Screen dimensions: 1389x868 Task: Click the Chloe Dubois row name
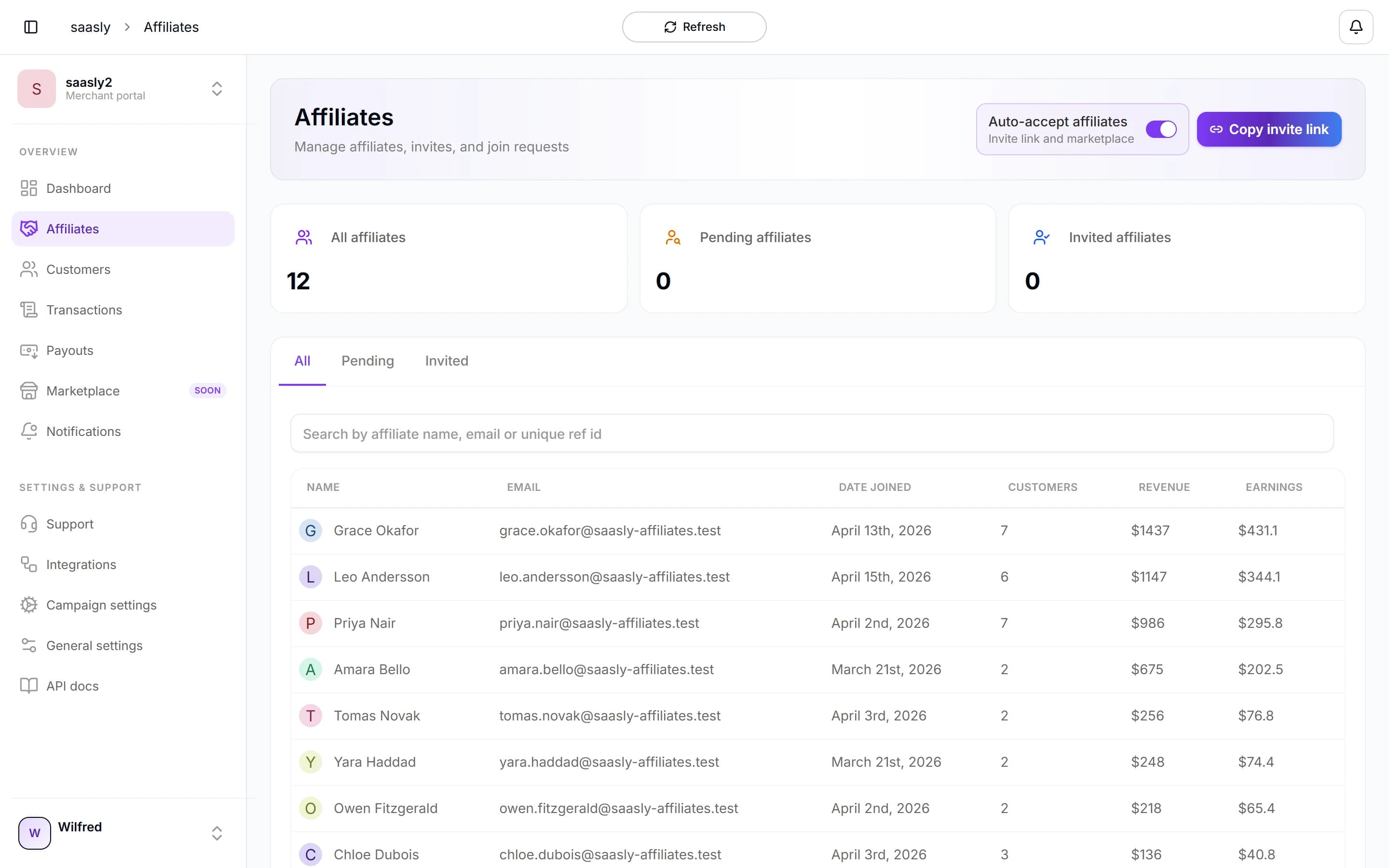pyautogui.click(x=376, y=854)
